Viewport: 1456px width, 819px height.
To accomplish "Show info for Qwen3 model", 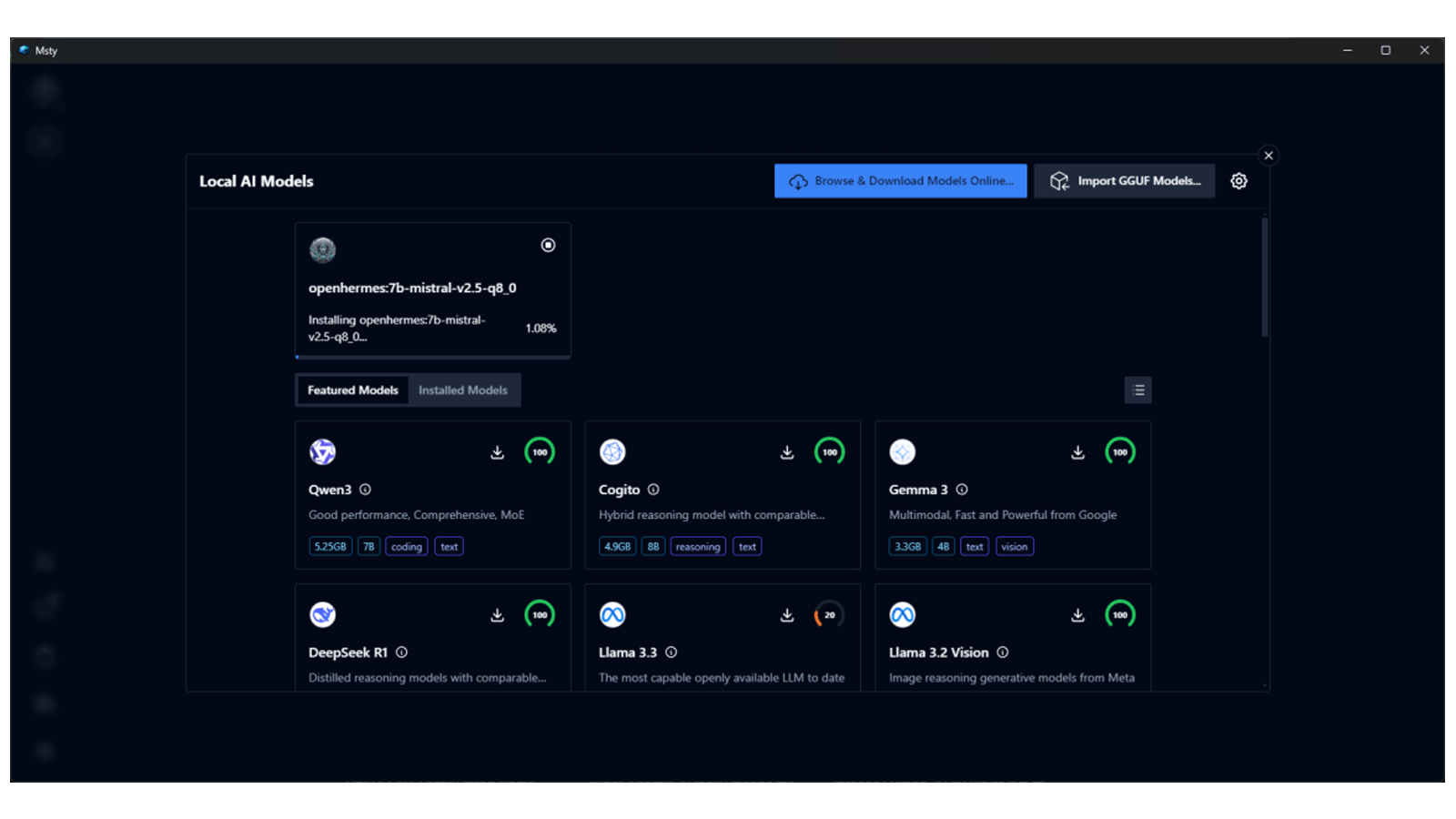I will tap(365, 490).
